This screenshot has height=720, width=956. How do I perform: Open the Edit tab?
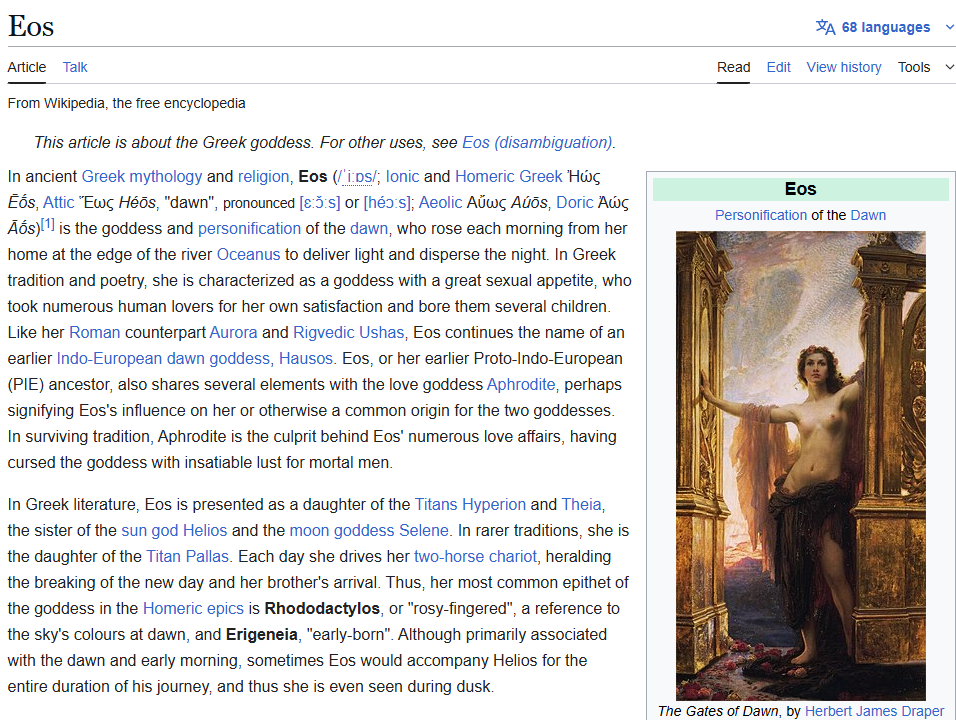(x=778, y=67)
